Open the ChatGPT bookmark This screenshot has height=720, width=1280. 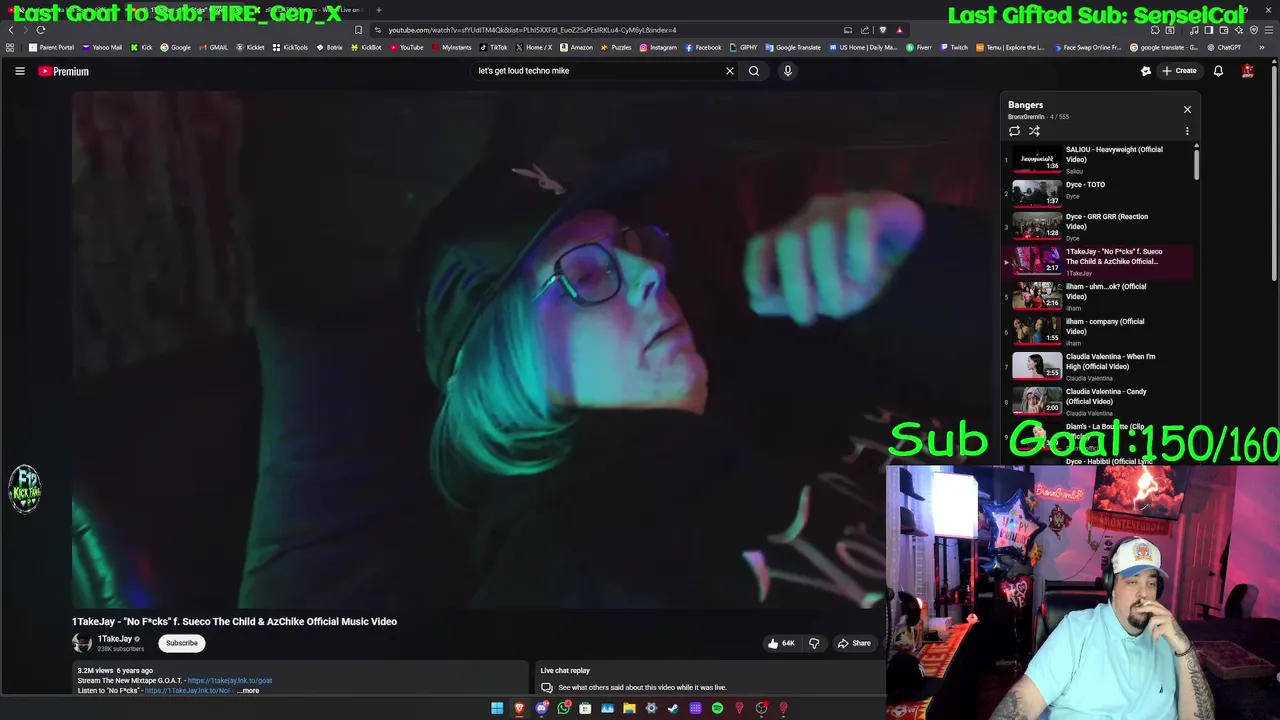(1224, 47)
